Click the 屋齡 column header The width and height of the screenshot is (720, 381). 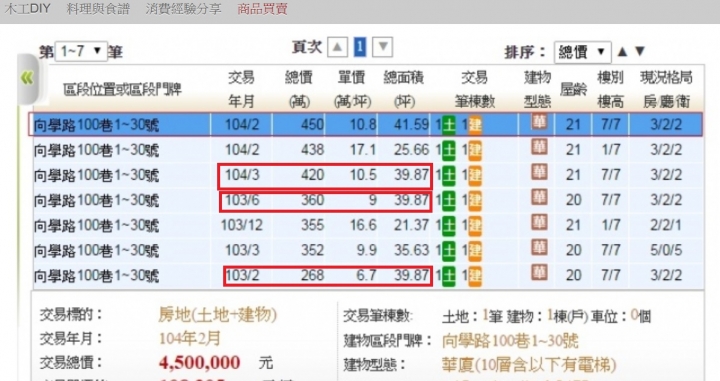pyautogui.click(x=573, y=89)
